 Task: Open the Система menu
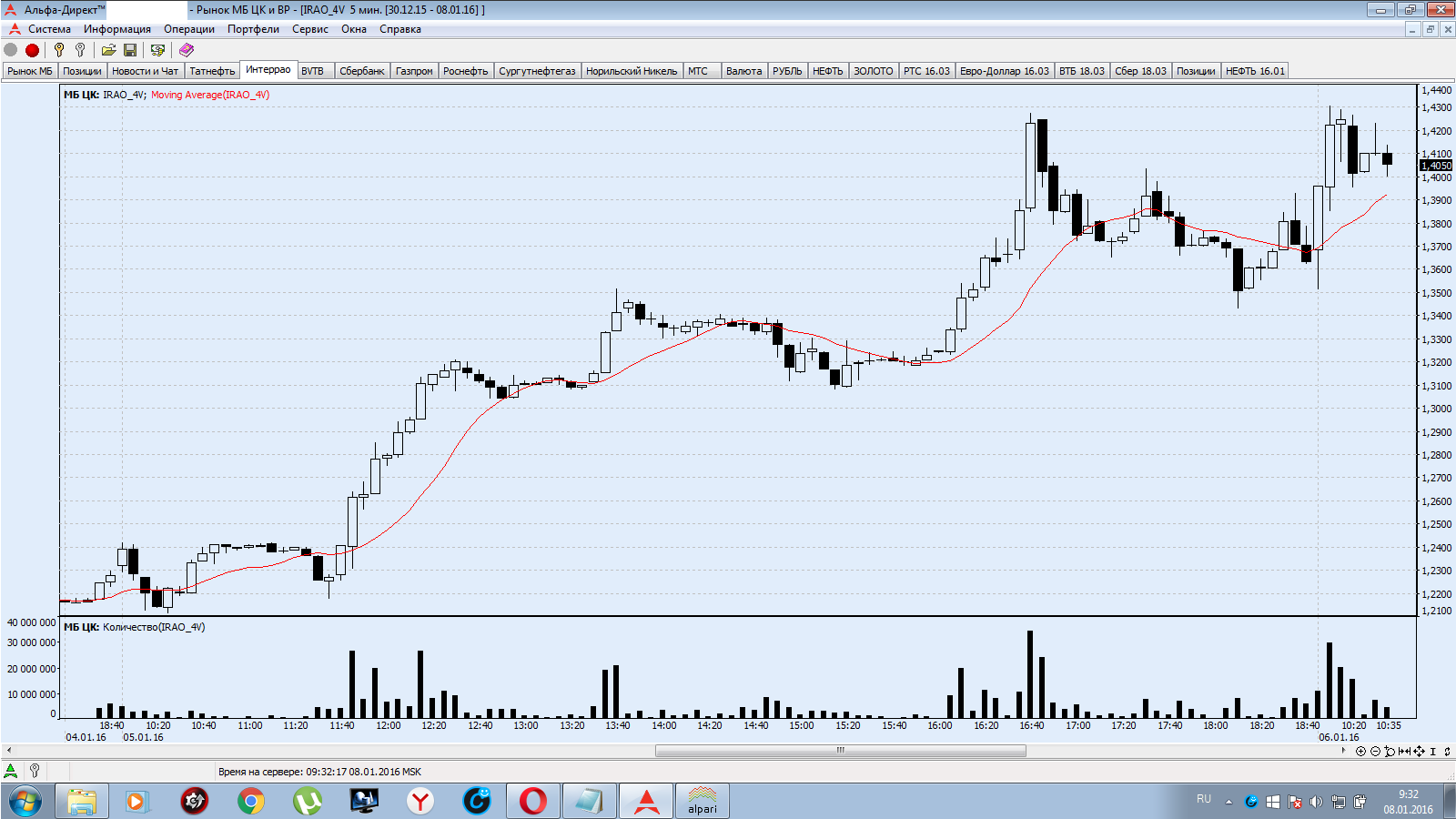click(x=49, y=29)
